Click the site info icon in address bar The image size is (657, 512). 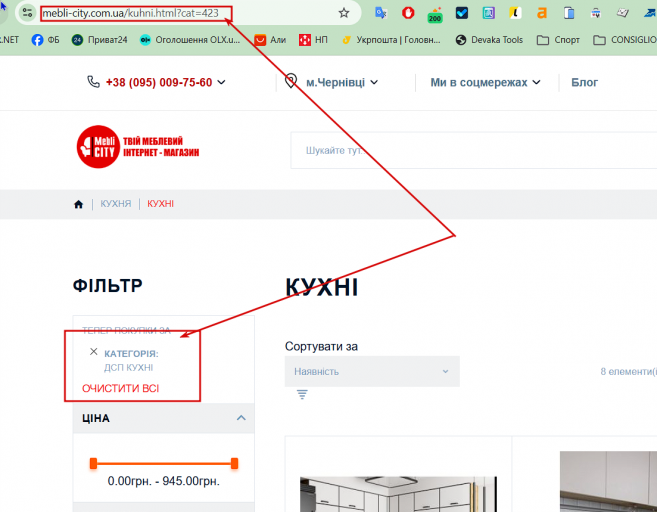tap(27, 13)
